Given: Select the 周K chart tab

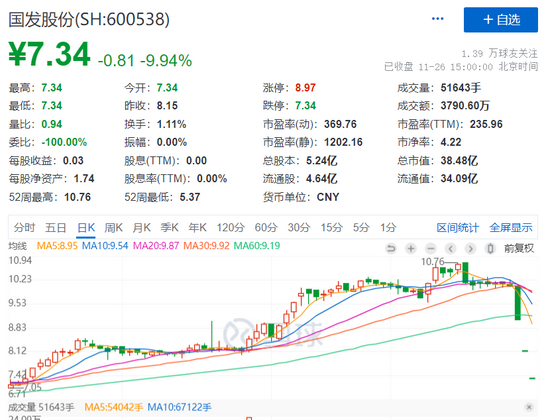Looking at the screenshot, I should coord(113,228).
